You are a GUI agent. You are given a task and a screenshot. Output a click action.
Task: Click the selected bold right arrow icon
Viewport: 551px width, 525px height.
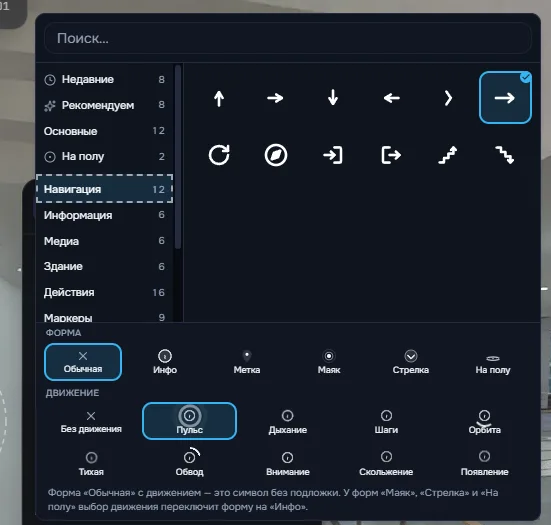(505, 98)
